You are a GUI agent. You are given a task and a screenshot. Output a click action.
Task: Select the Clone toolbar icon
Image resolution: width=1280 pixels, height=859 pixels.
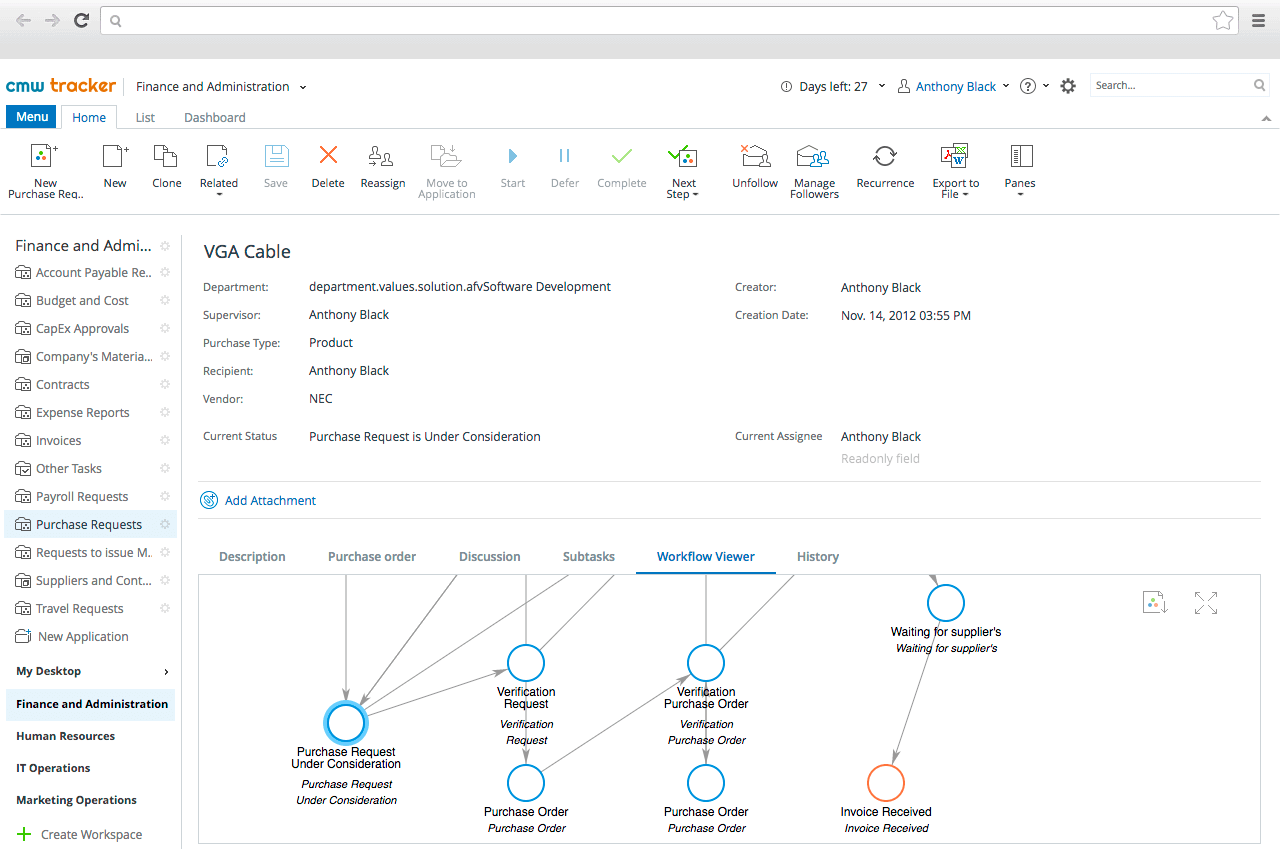point(166,168)
